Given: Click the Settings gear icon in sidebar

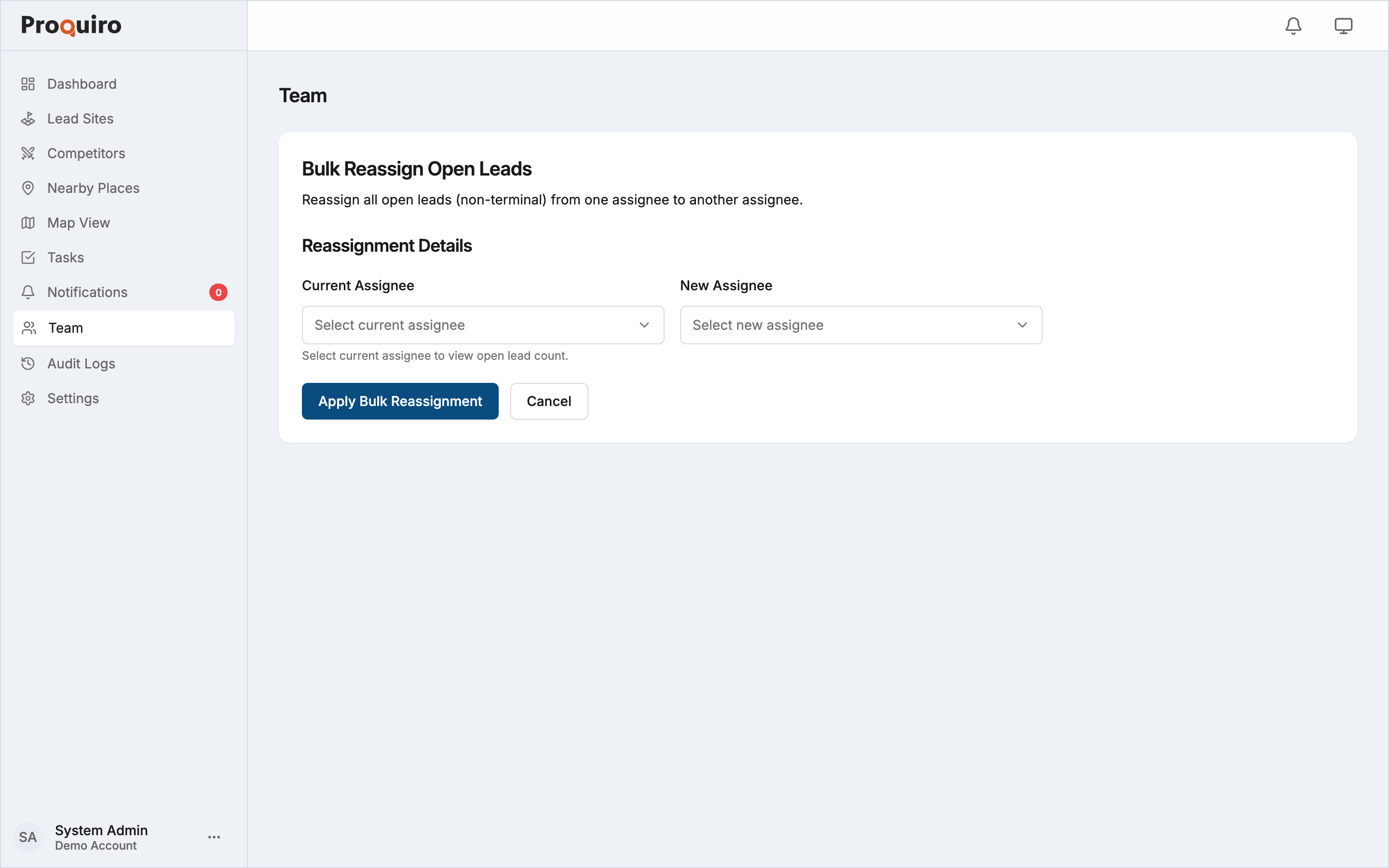Looking at the screenshot, I should click(28, 398).
